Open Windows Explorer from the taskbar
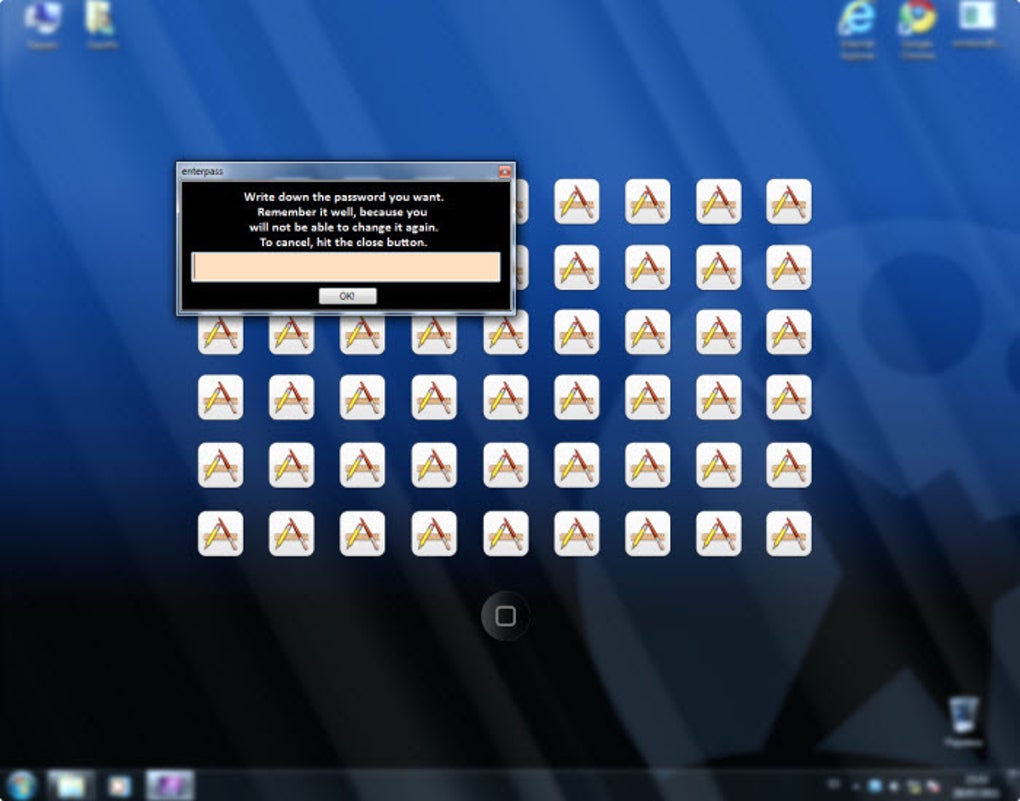This screenshot has height=801, width=1020. 69,785
